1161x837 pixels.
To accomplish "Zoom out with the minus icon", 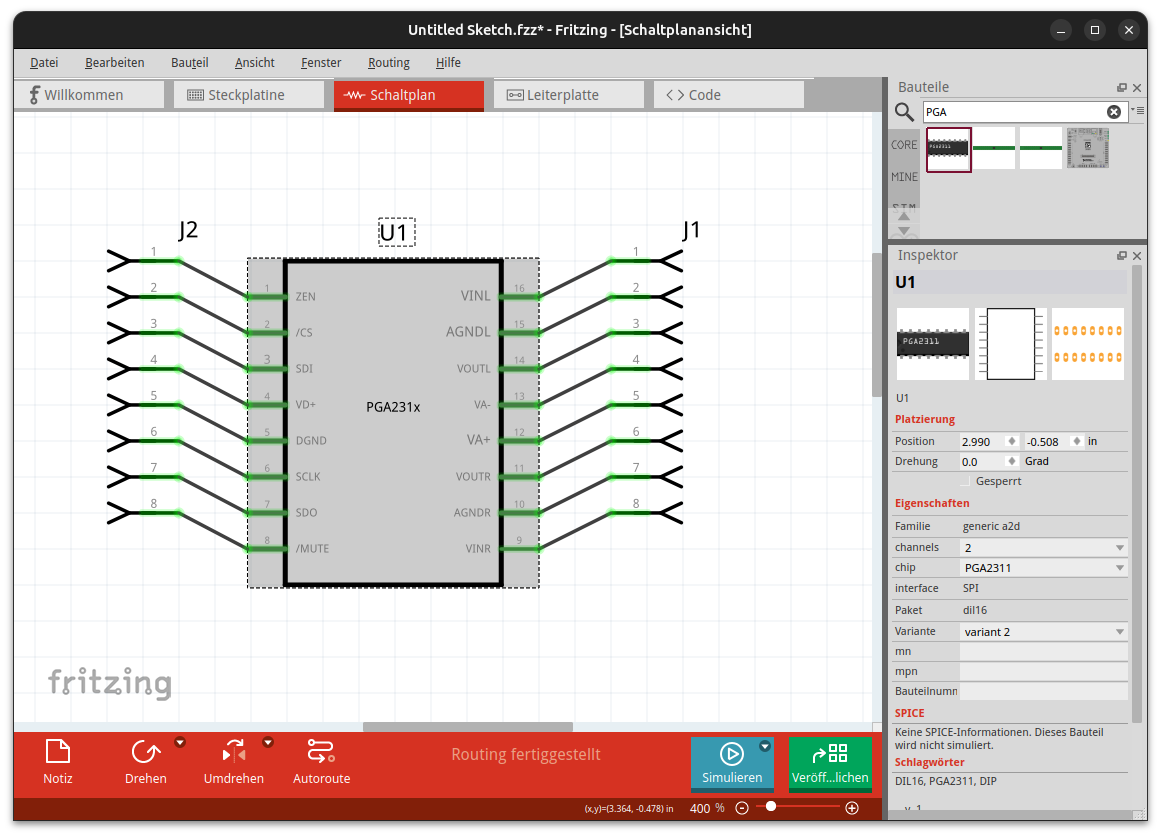I will click(742, 808).
